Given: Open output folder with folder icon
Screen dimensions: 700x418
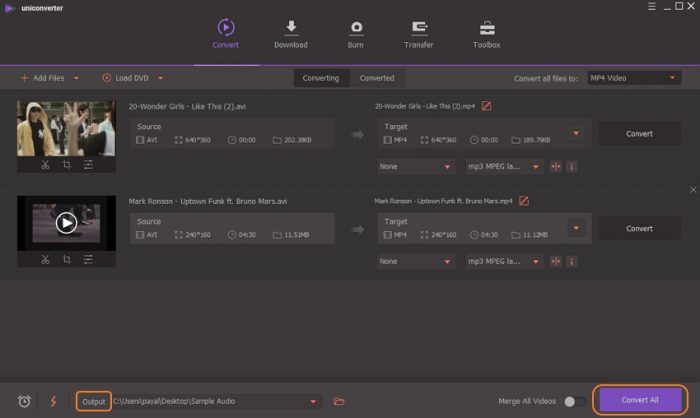Looking at the screenshot, I should pyautogui.click(x=339, y=401).
